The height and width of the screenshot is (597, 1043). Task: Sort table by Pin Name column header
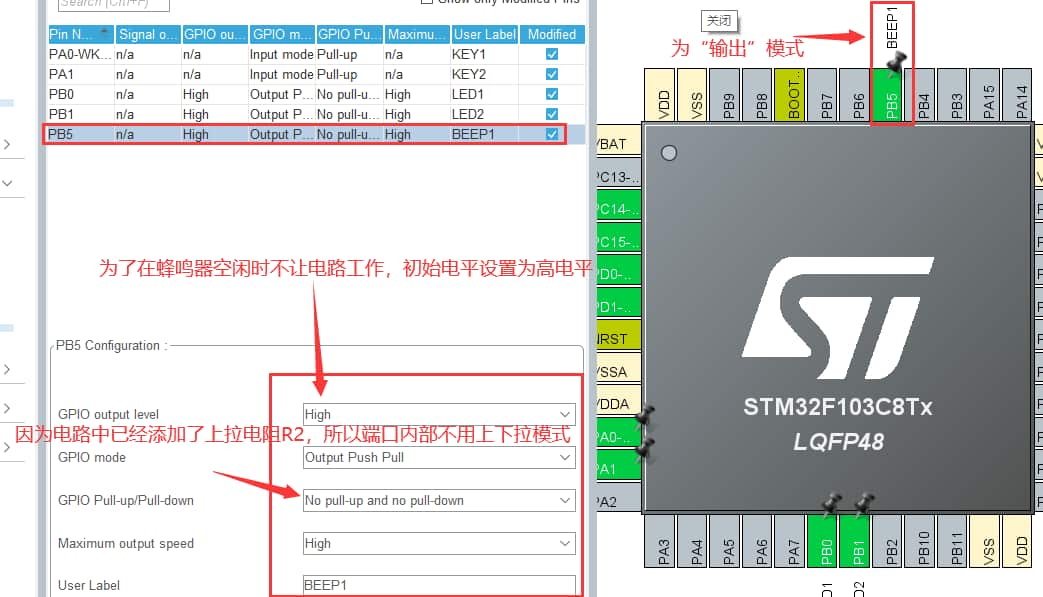[x=79, y=34]
